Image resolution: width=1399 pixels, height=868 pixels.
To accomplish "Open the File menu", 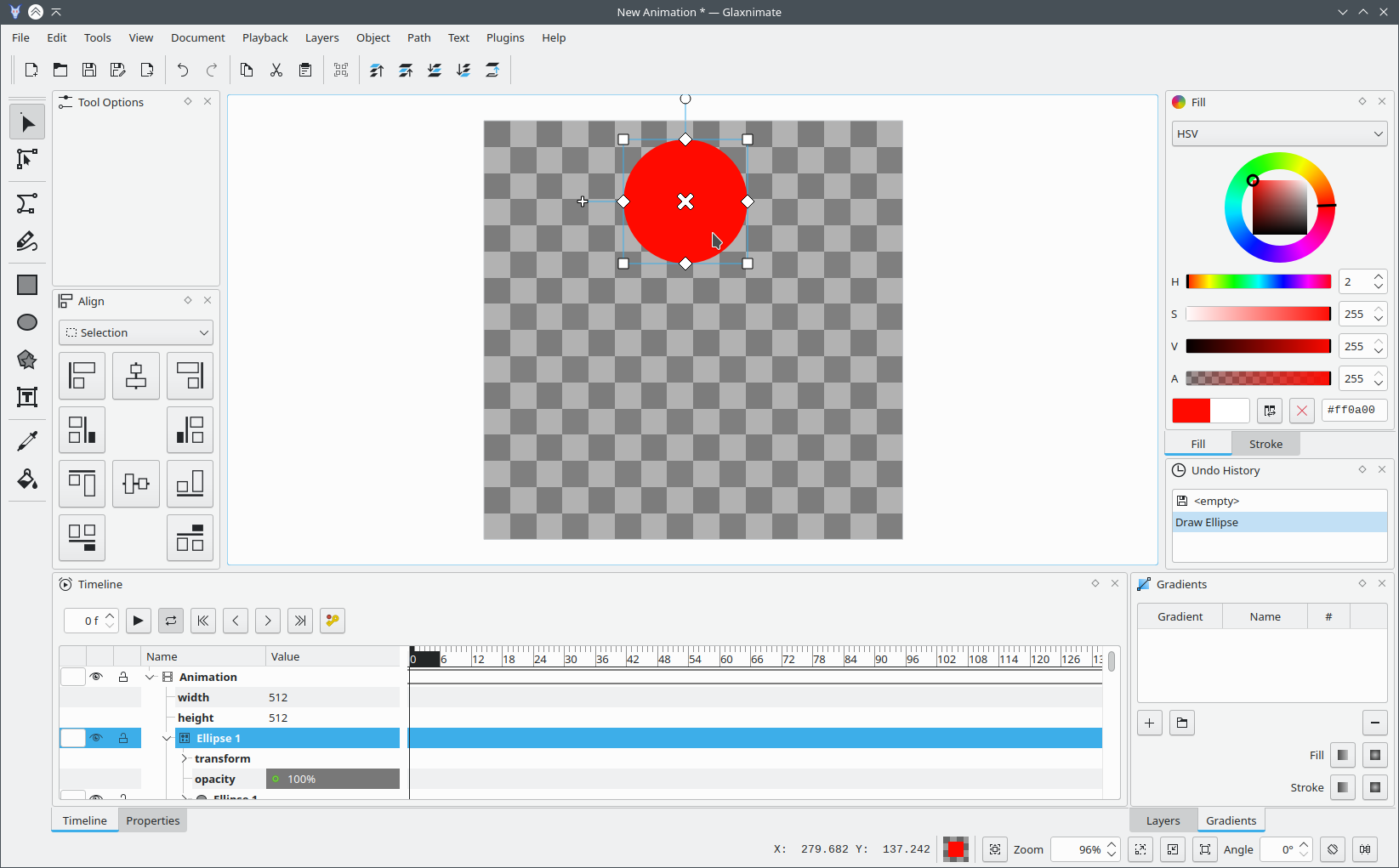I will point(21,37).
